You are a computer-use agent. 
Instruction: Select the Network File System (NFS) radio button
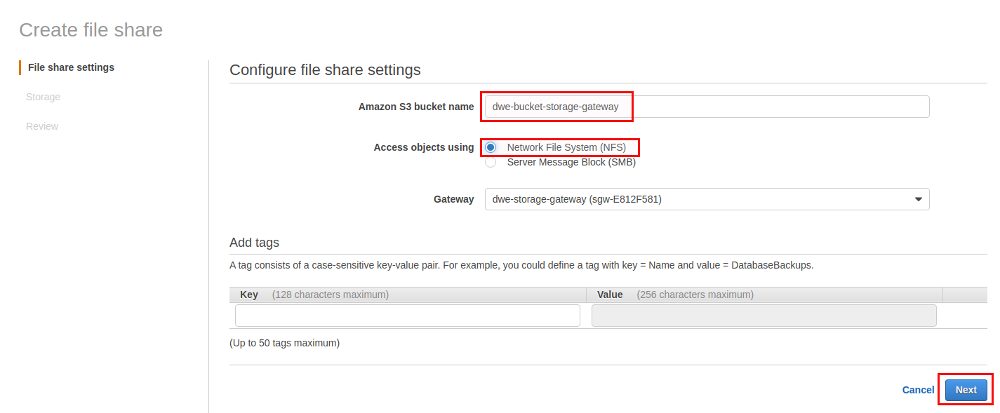coord(490,147)
